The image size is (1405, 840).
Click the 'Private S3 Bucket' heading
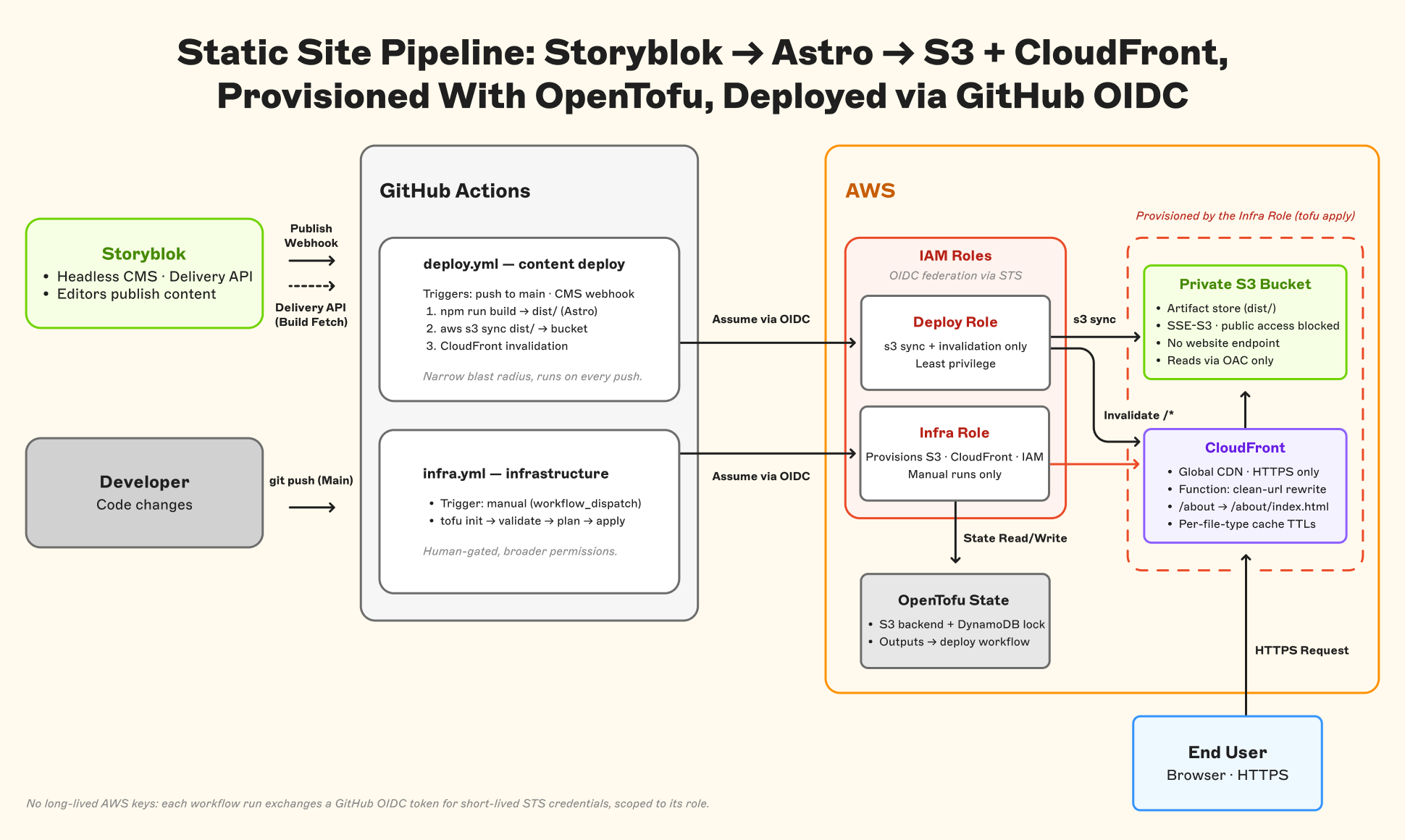(1245, 285)
